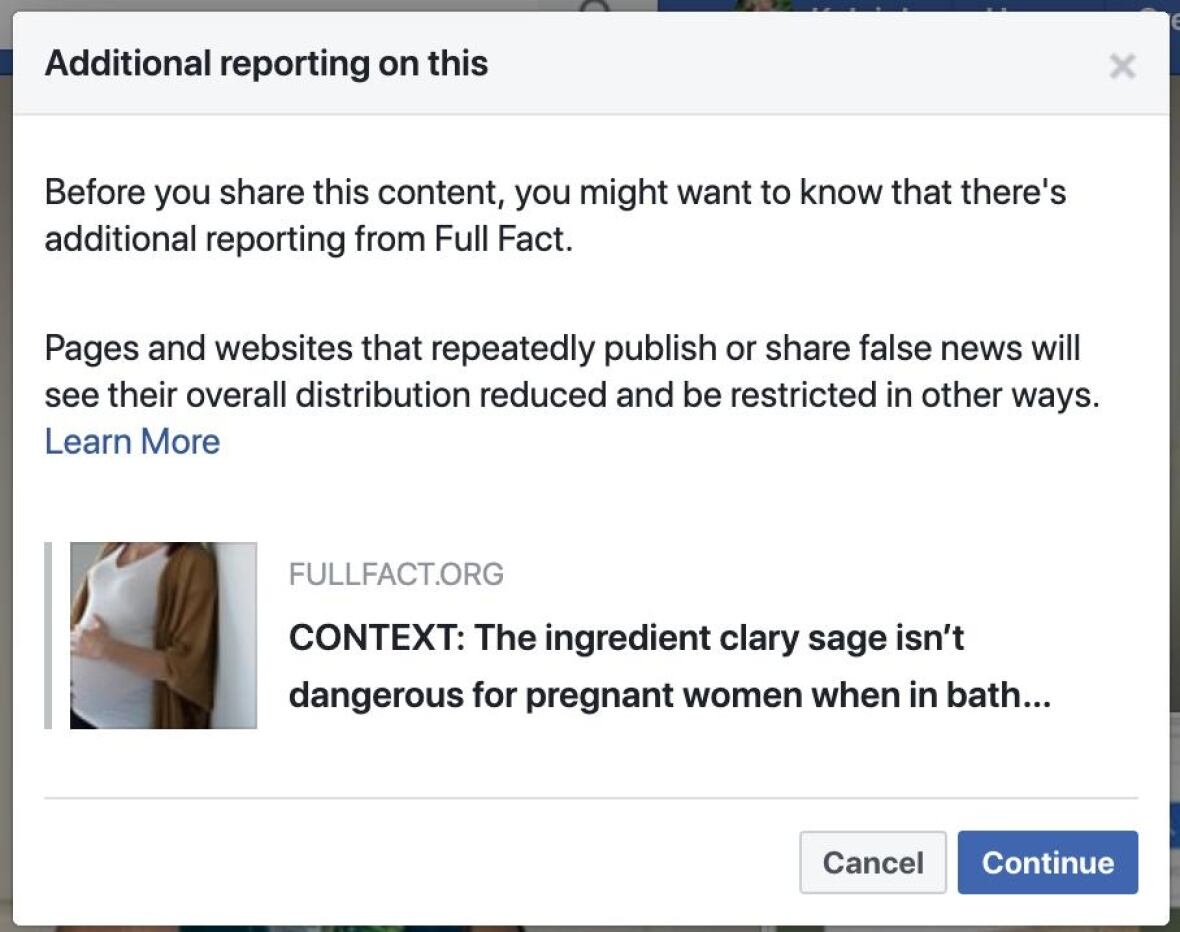Click the dialog title Additional reporting on this

point(265,62)
